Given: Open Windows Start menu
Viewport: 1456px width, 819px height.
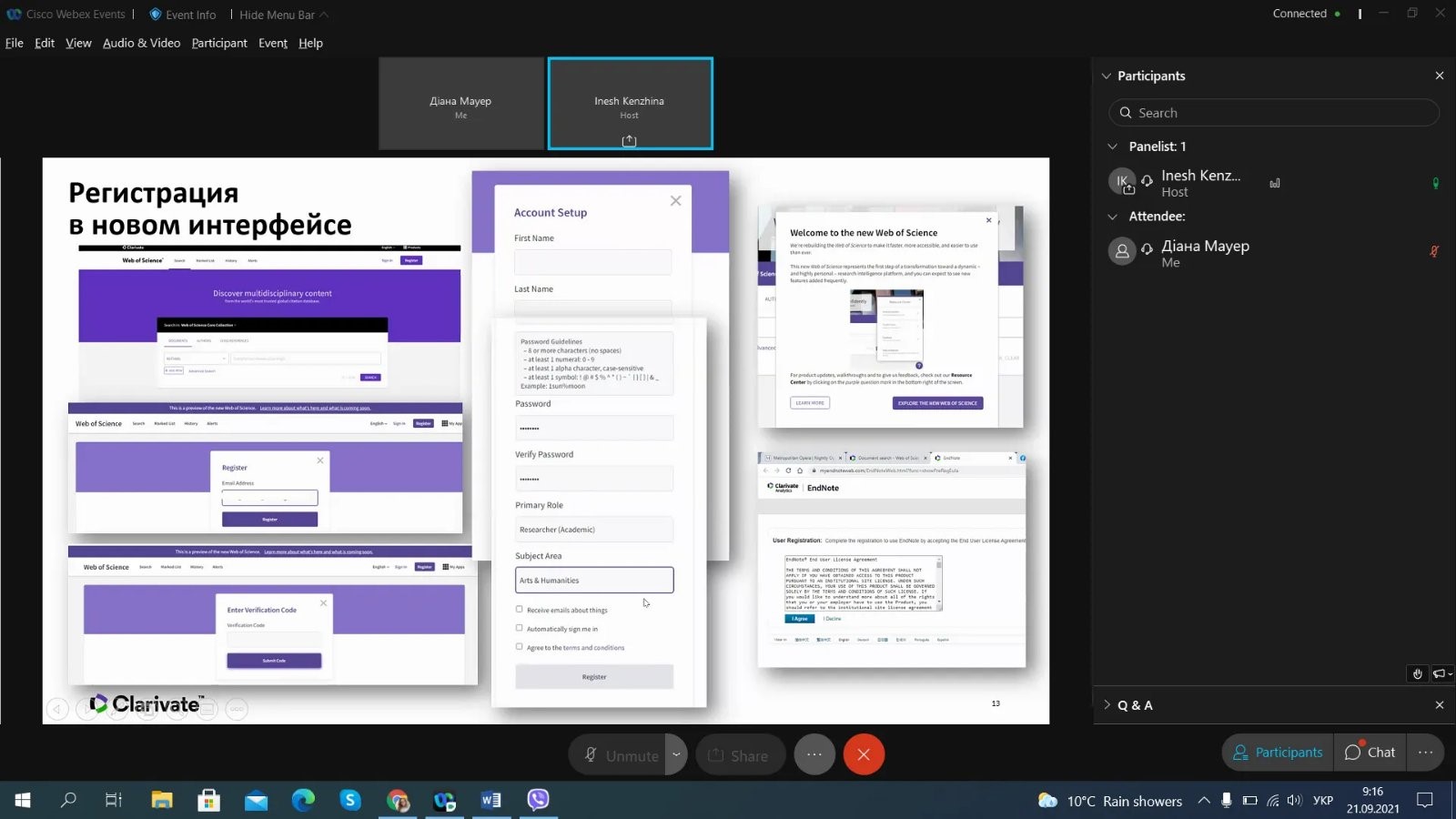Looking at the screenshot, I should [x=23, y=800].
